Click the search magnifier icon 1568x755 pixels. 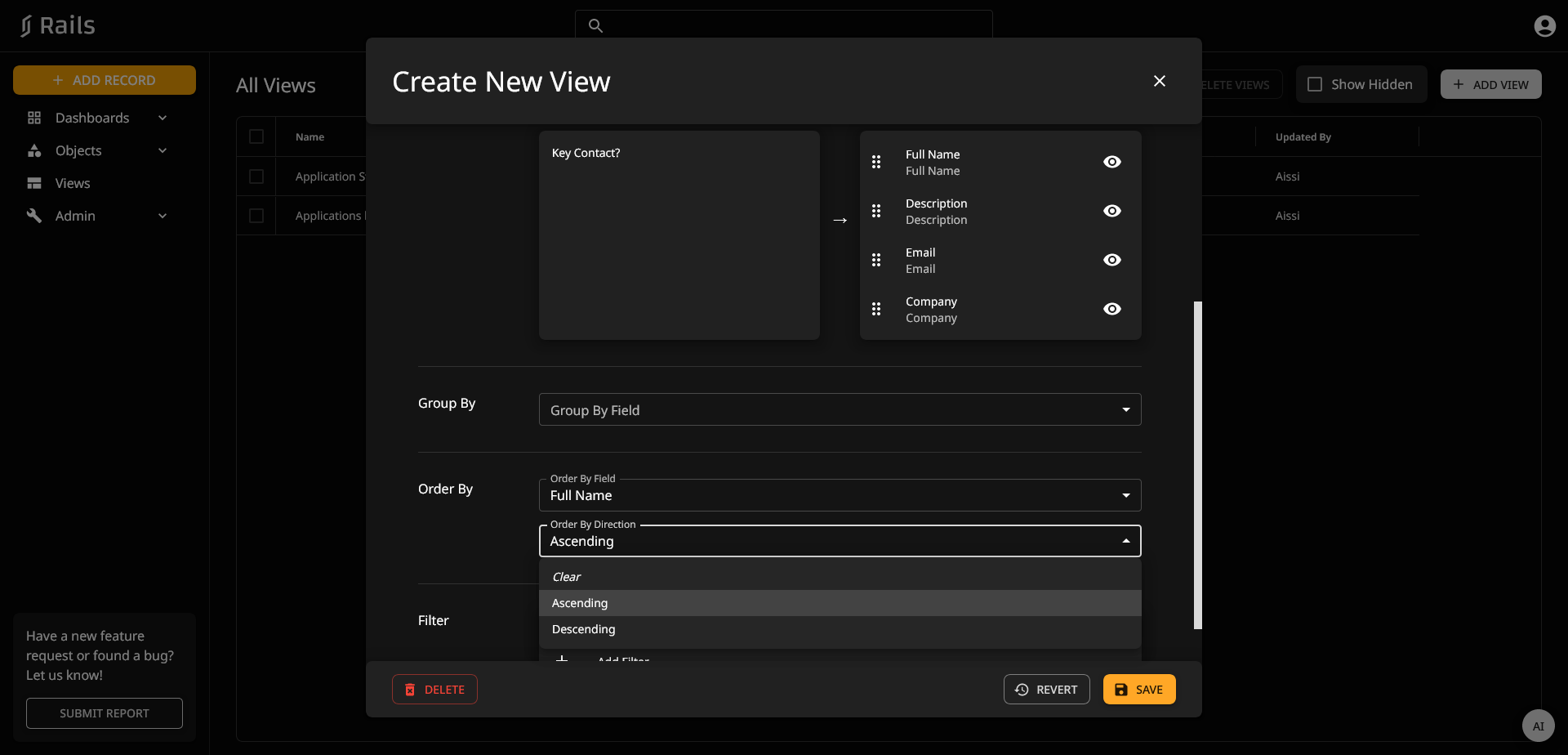click(596, 26)
